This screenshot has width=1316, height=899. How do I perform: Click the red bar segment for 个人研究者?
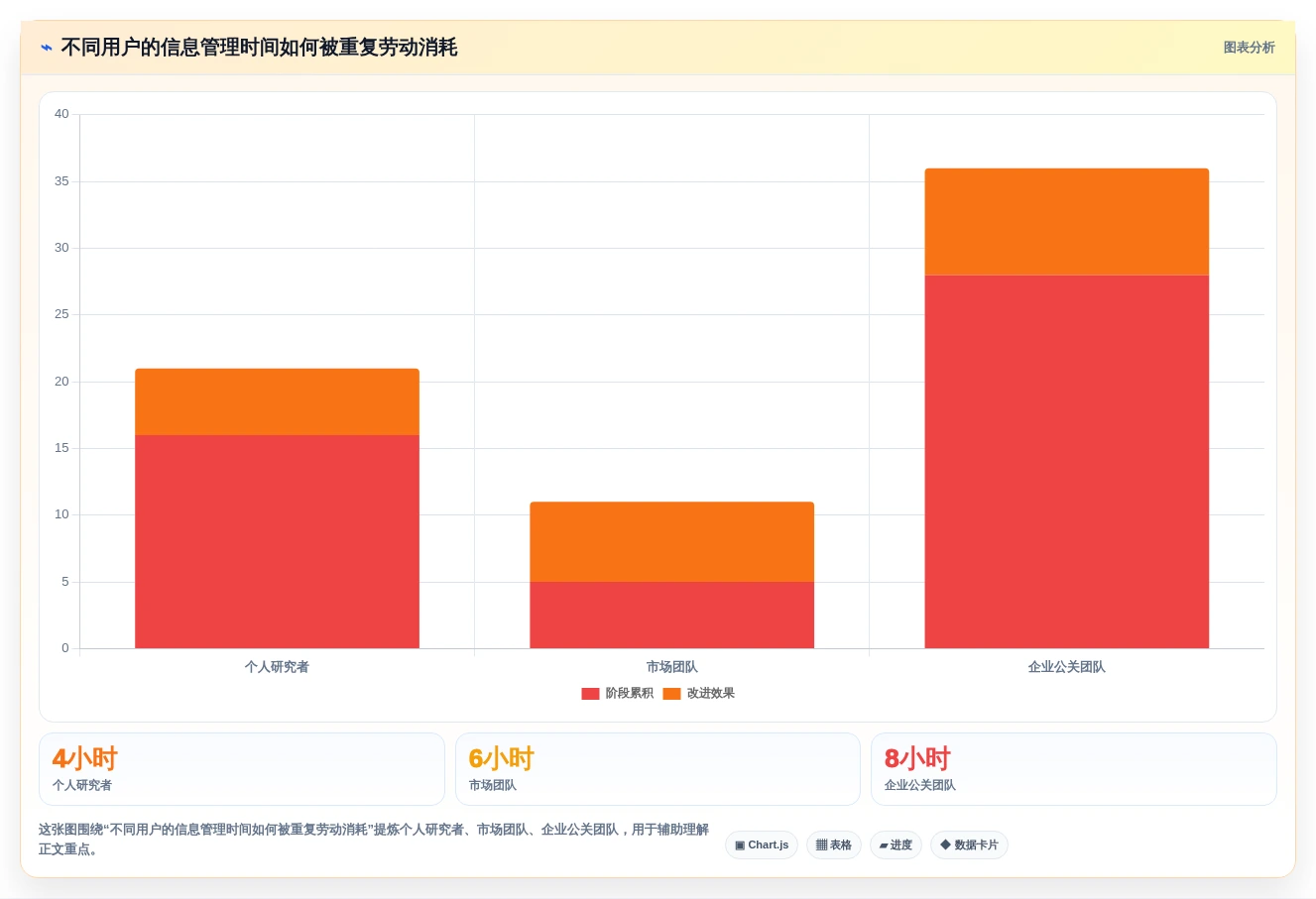click(277, 542)
